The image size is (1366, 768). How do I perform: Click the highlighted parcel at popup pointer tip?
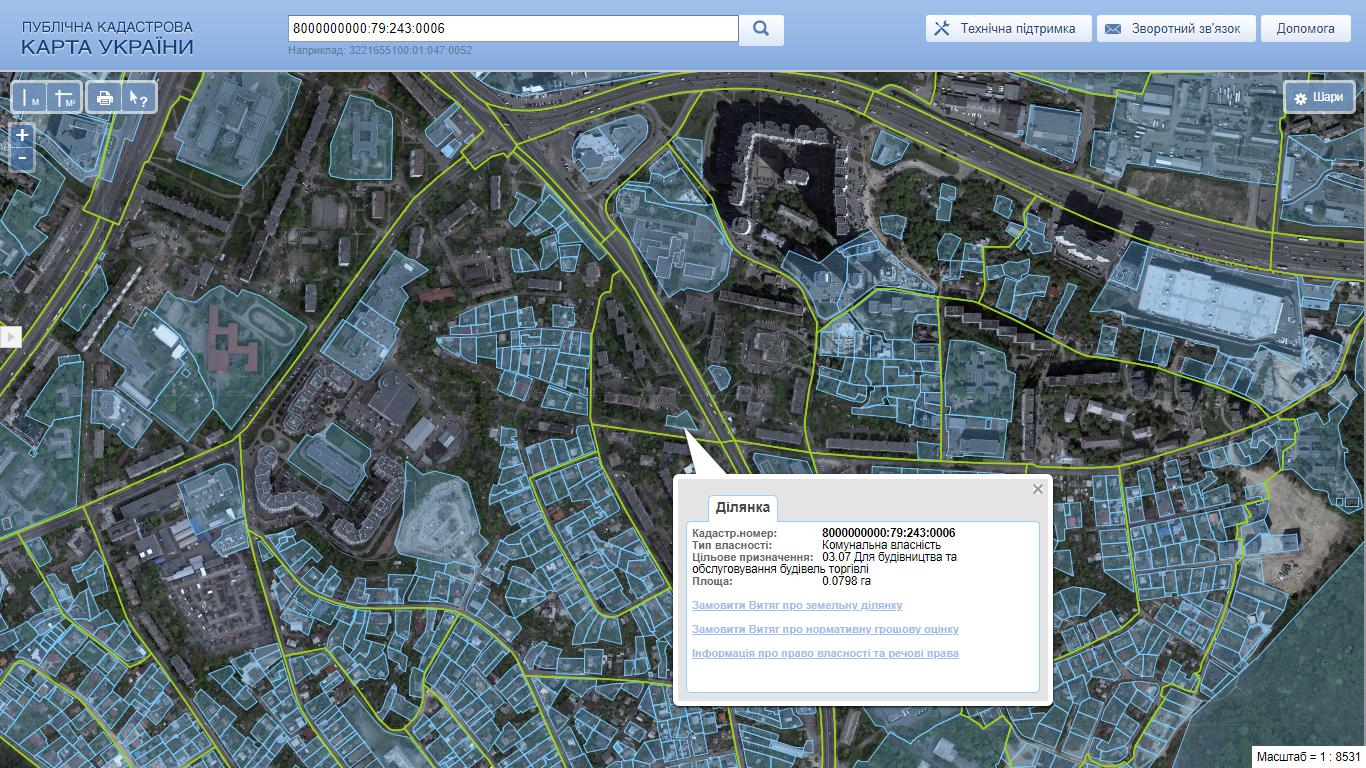[x=683, y=421]
